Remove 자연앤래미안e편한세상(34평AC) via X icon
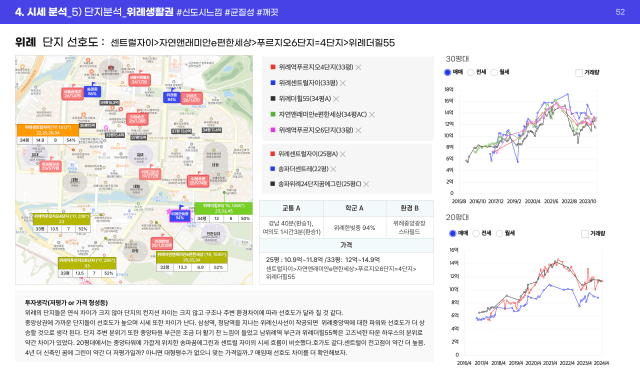Viewport: 640px width, 375px height. click(372, 115)
